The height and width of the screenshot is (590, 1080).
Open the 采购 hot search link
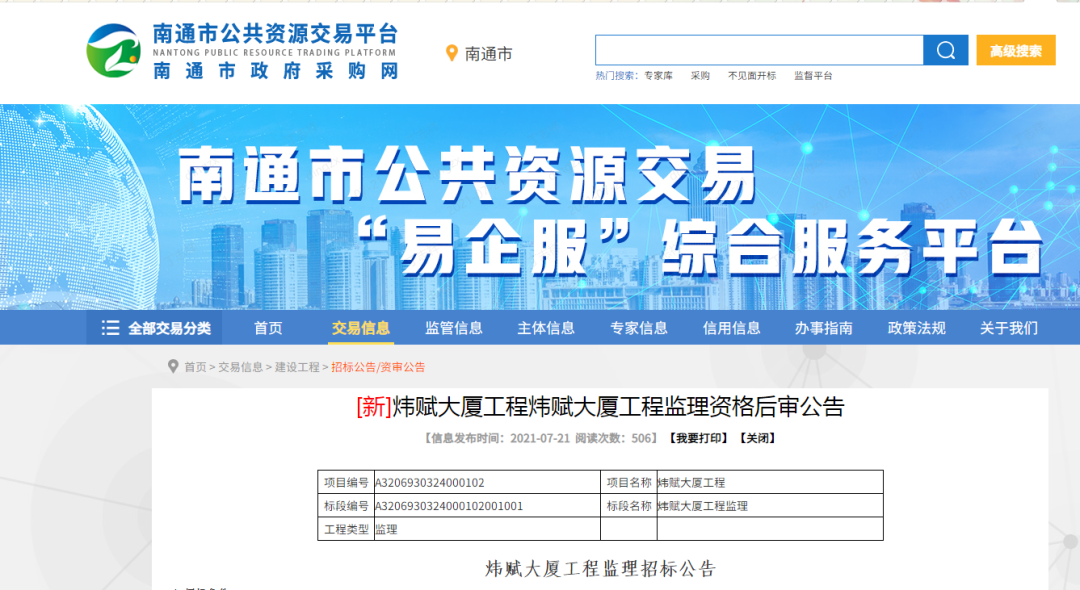pos(700,75)
